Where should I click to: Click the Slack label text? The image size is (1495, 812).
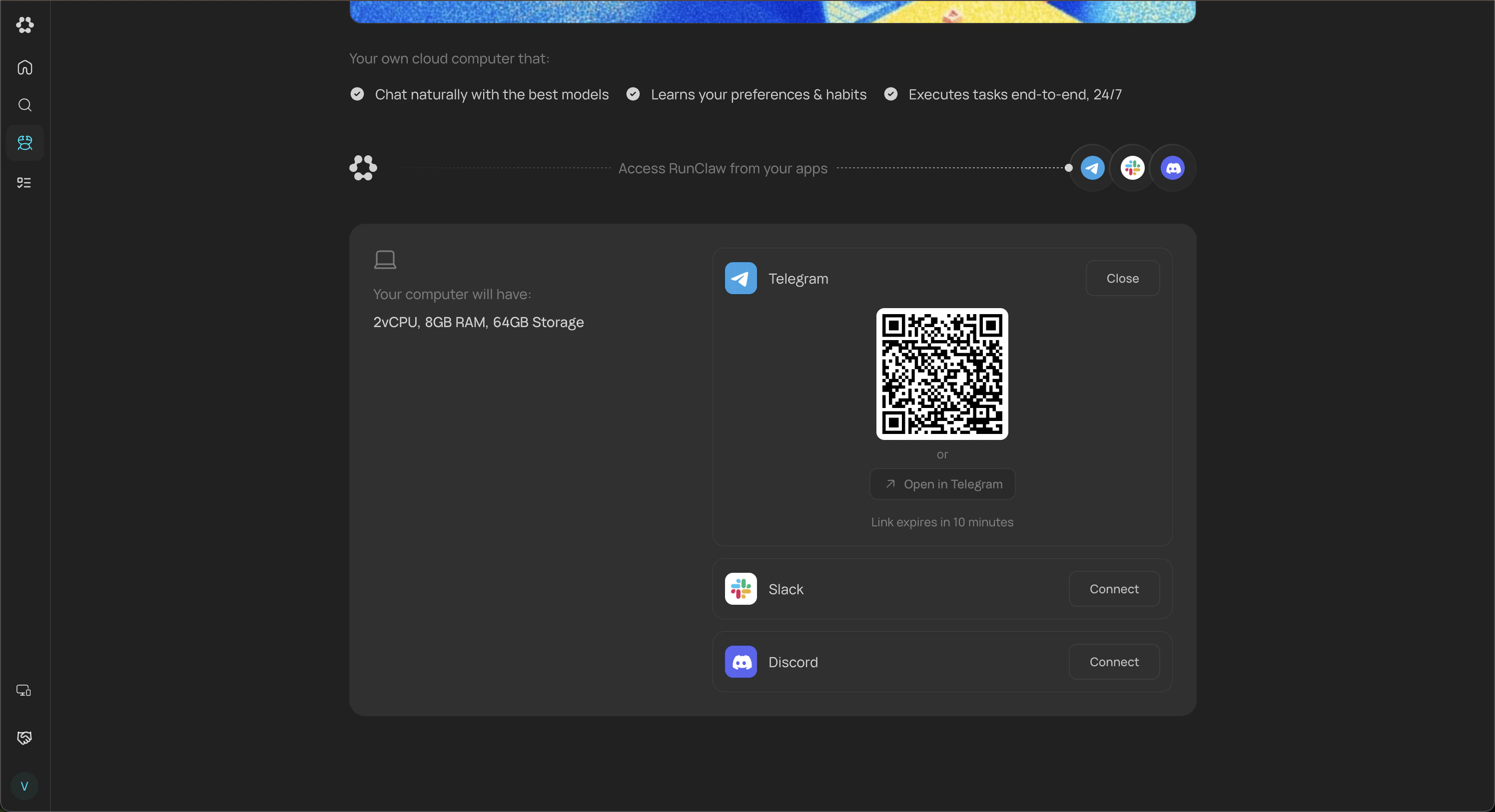[786, 589]
